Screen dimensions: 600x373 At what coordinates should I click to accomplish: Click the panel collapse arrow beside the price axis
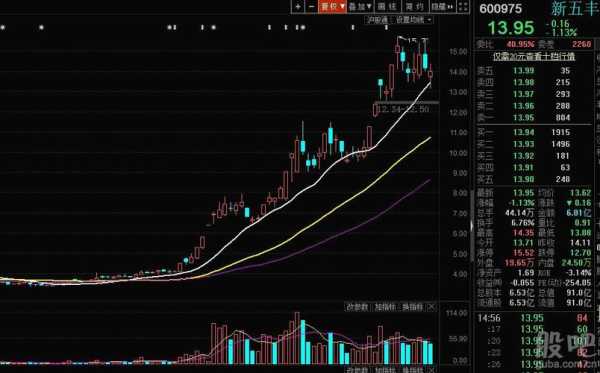tap(472, 226)
